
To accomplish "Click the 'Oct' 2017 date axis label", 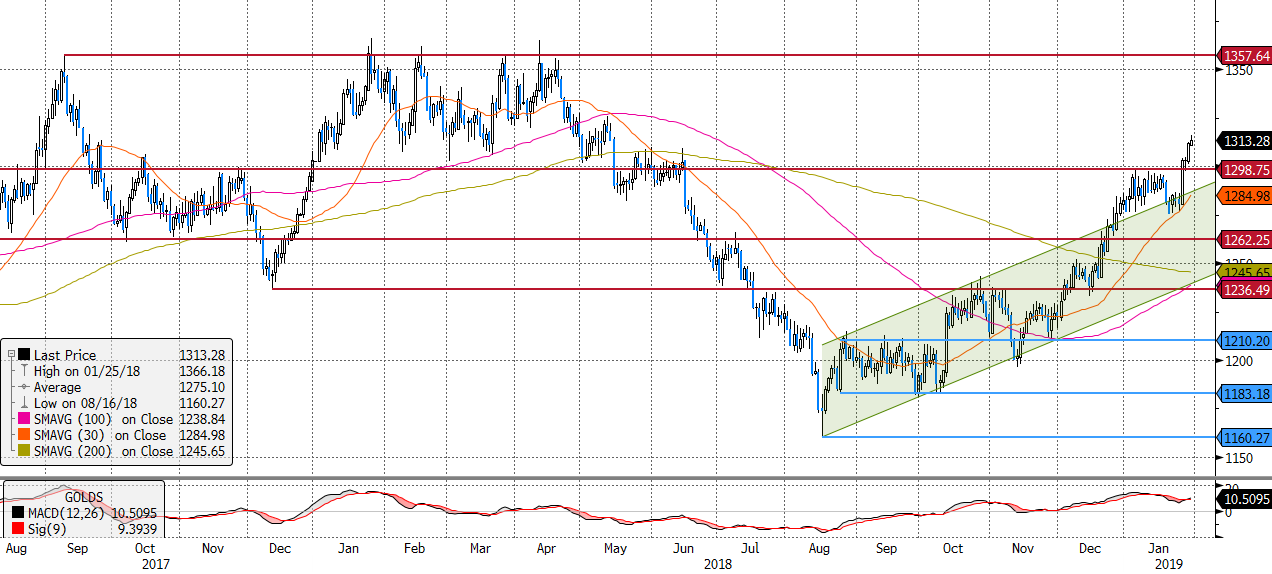I will [x=145, y=549].
